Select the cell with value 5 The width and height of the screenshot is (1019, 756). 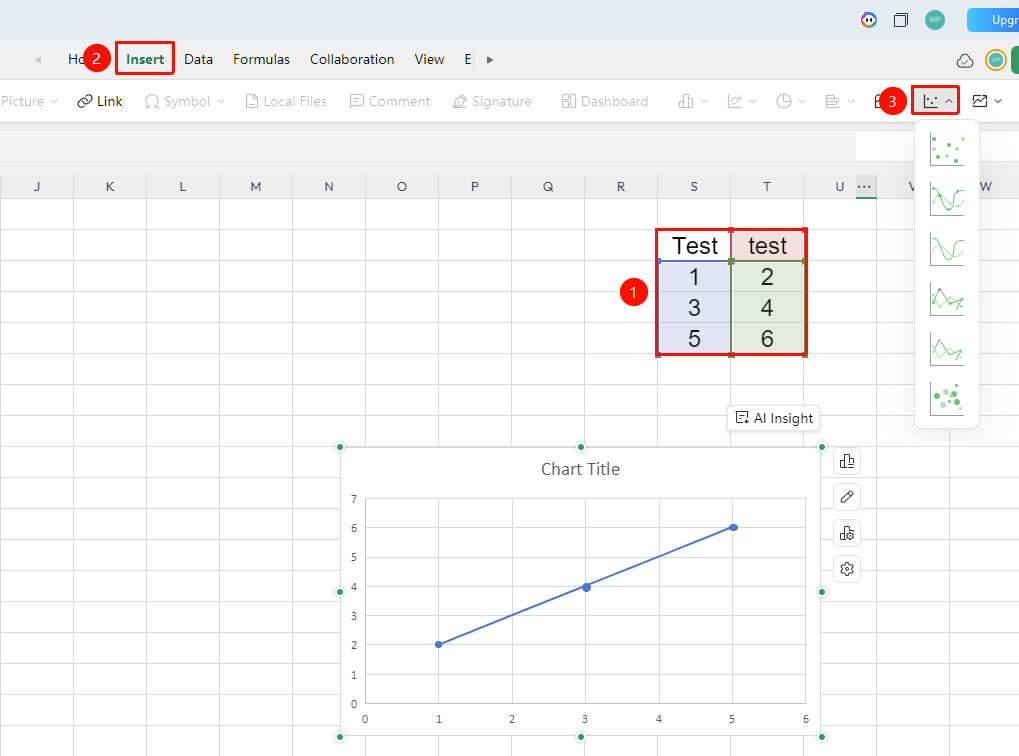(694, 339)
